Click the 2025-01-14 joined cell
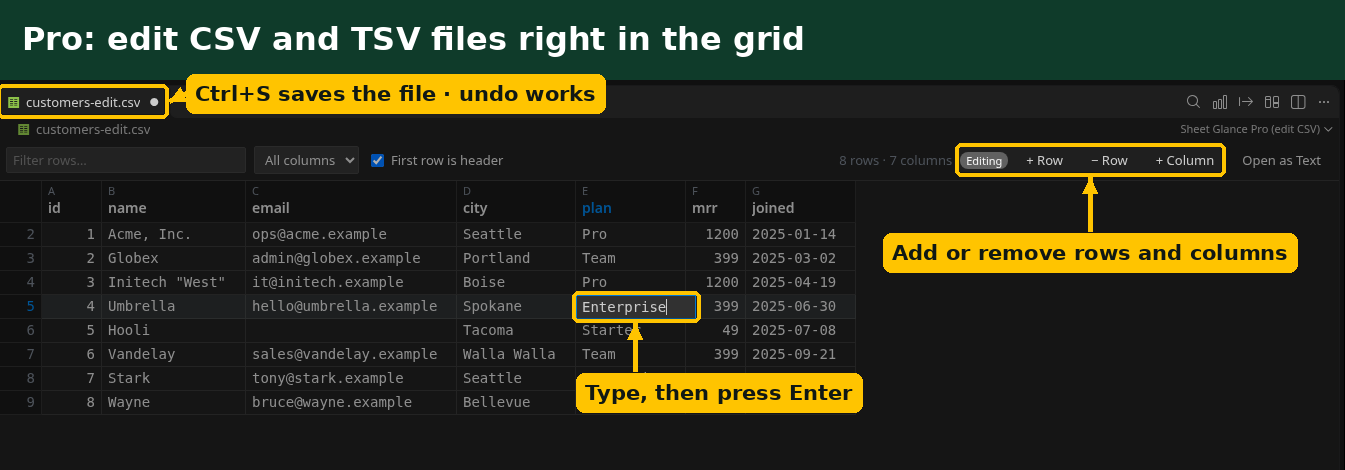Screen dimensions: 1345x470 [x=800, y=234]
